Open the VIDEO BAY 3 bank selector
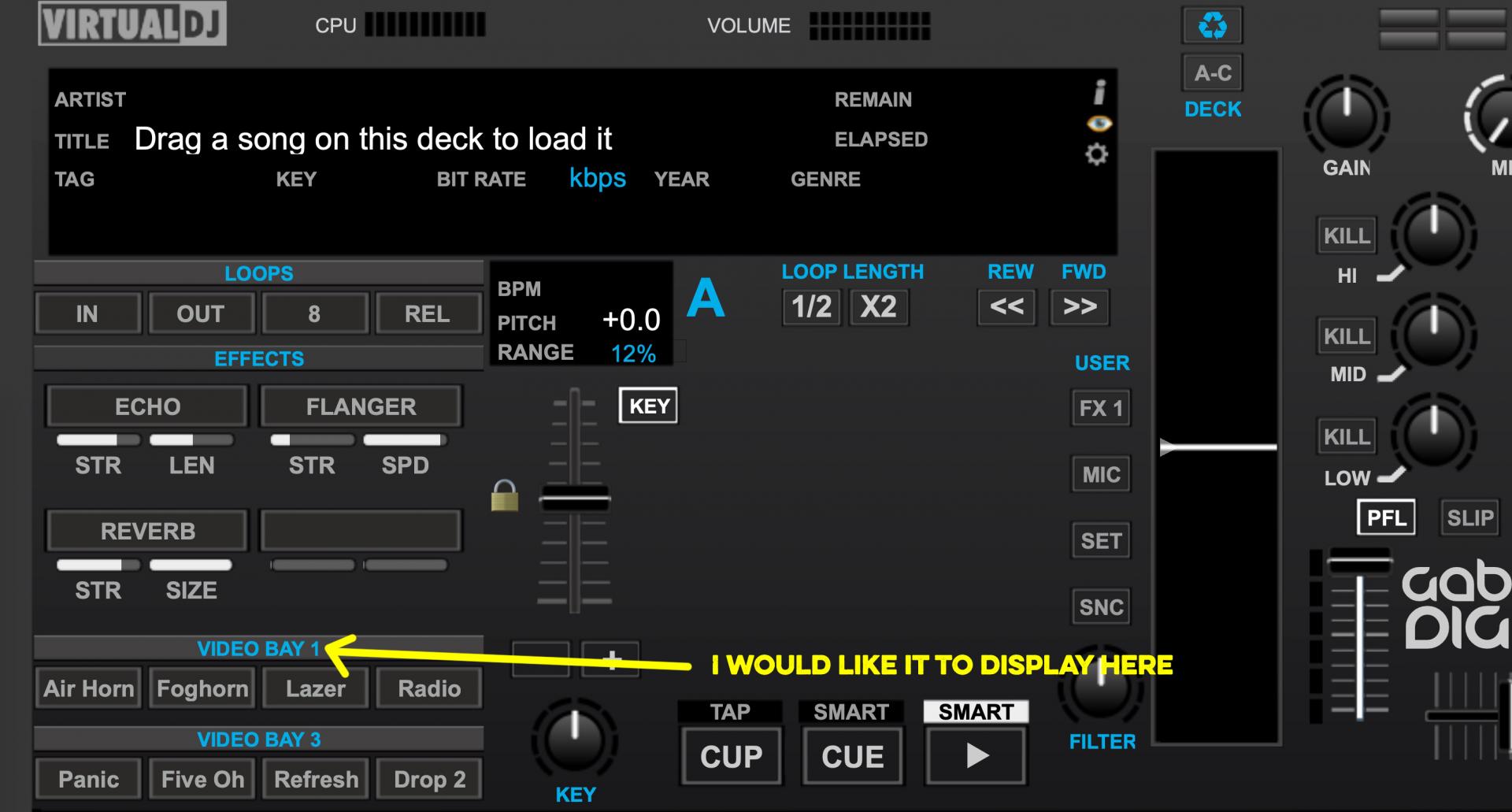The width and height of the screenshot is (1512, 812). [258, 740]
